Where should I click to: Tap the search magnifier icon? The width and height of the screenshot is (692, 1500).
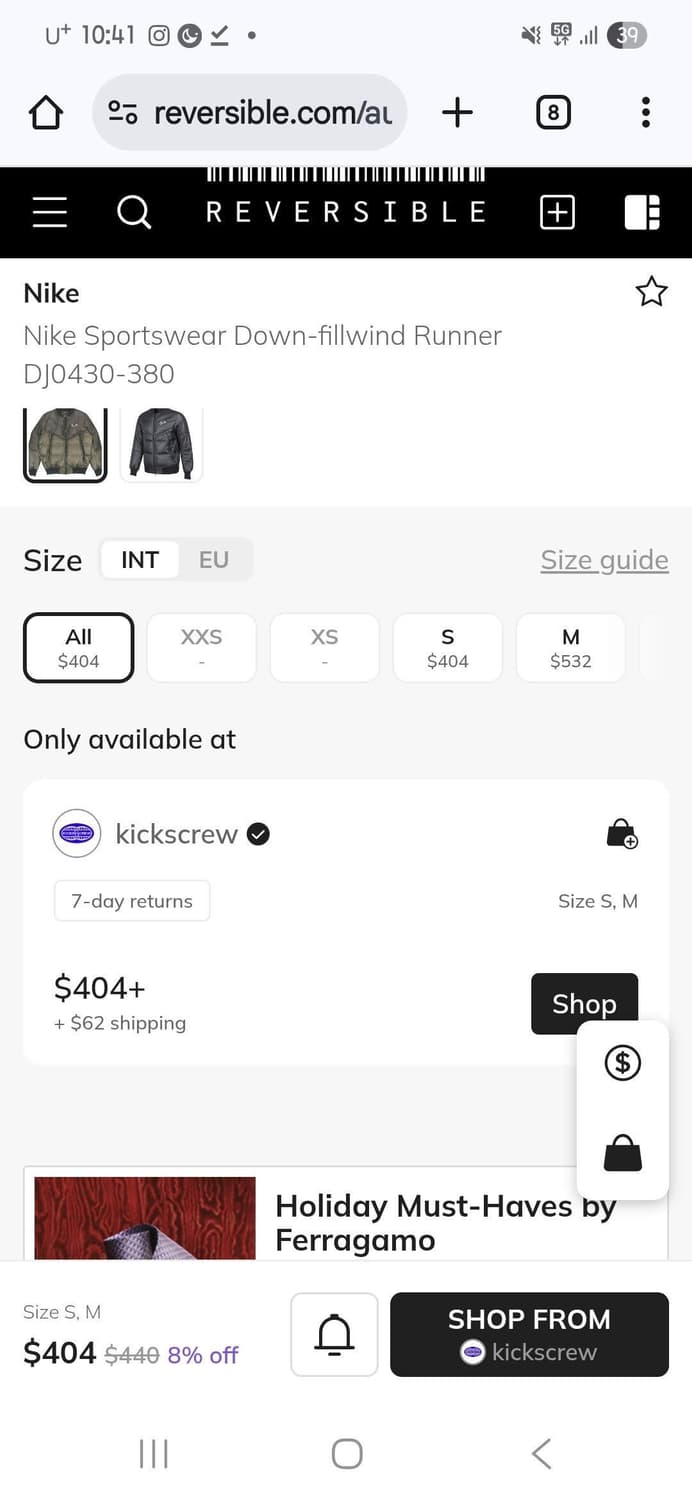(134, 212)
